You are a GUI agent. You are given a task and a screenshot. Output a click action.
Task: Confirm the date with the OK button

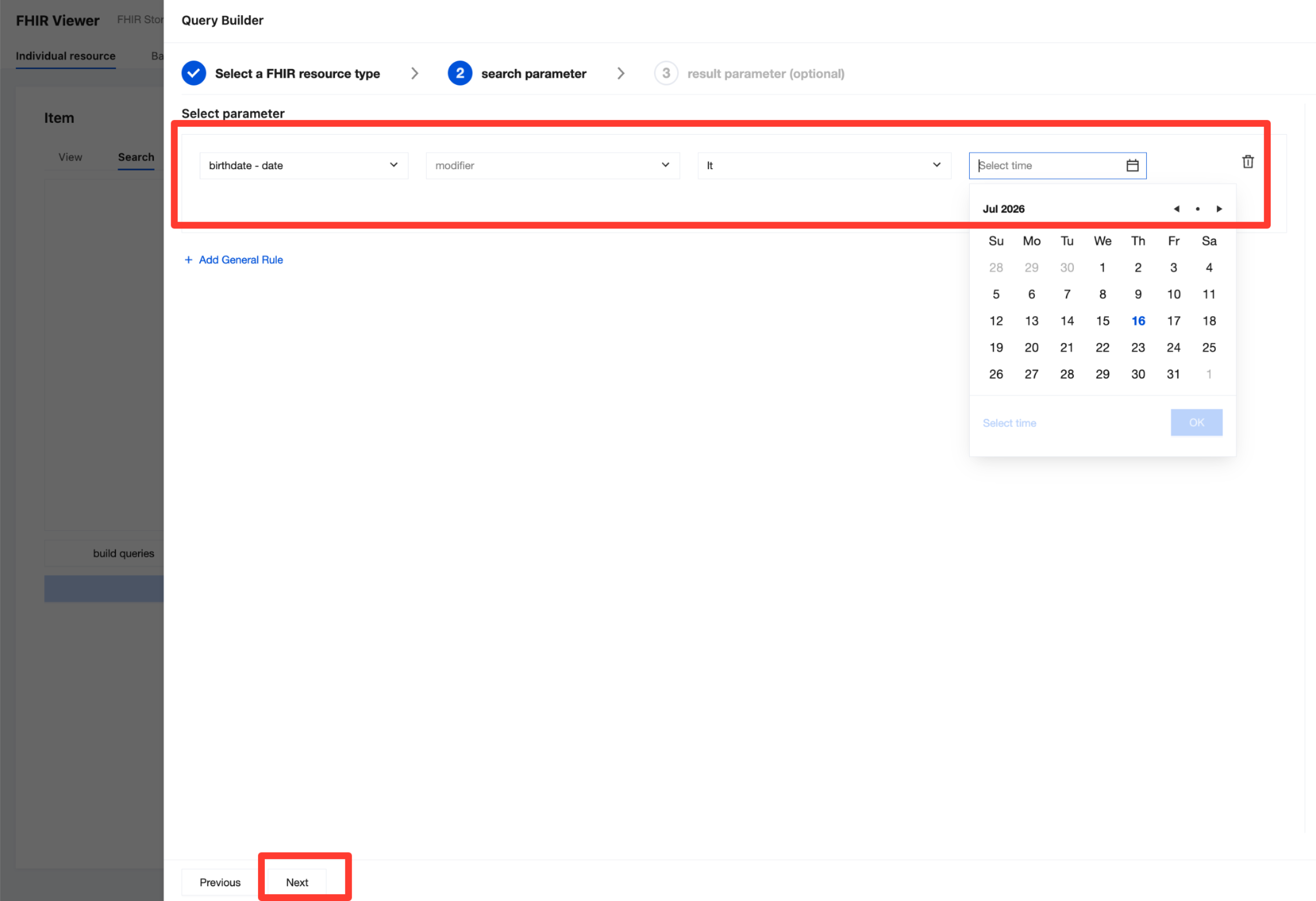pos(1196,422)
